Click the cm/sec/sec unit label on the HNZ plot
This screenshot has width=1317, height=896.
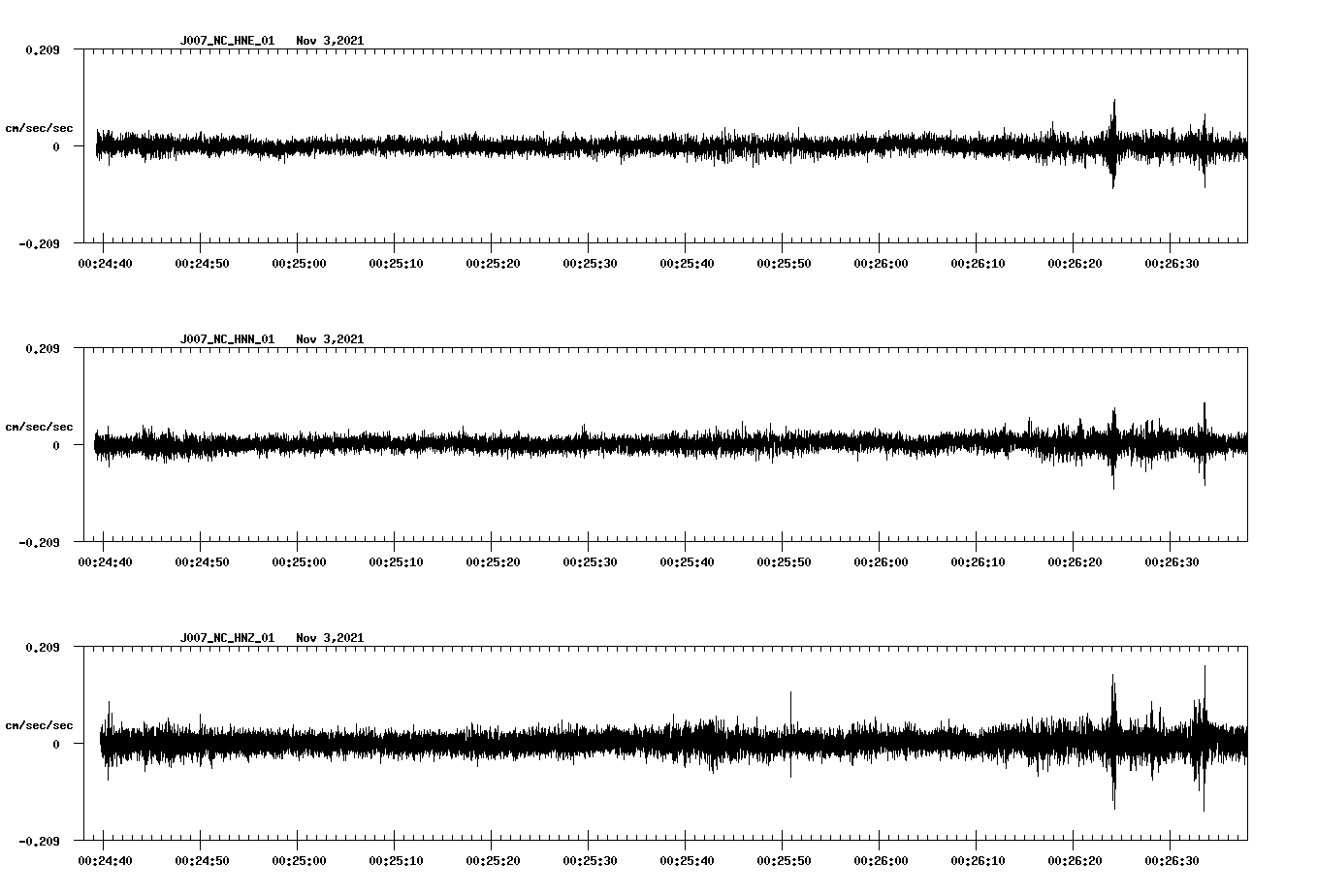(x=39, y=725)
